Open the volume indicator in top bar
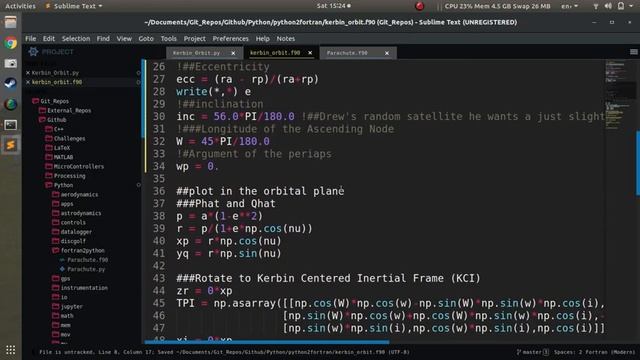 608,6
